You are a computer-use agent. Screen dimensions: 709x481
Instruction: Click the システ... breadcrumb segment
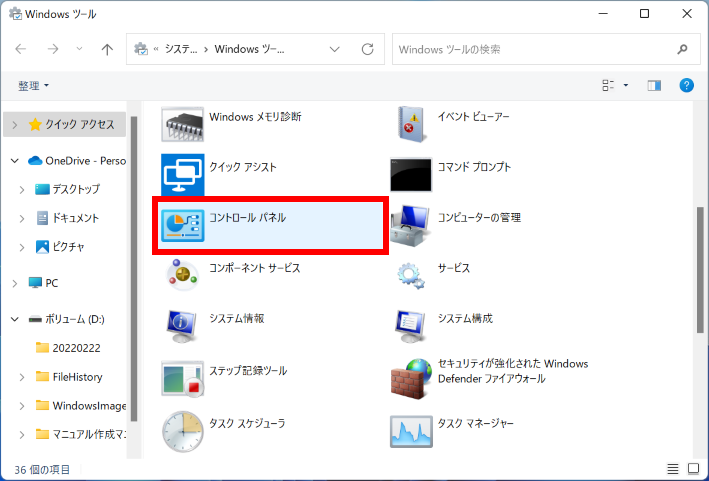tap(181, 49)
